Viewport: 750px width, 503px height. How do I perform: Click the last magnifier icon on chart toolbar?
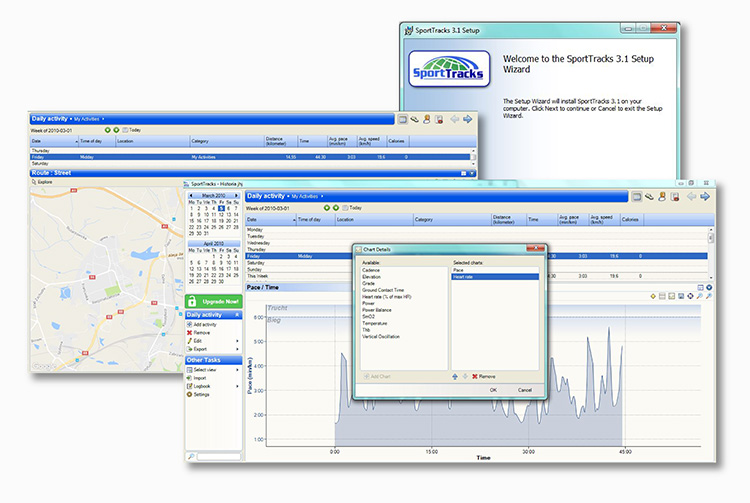pos(709,296)
